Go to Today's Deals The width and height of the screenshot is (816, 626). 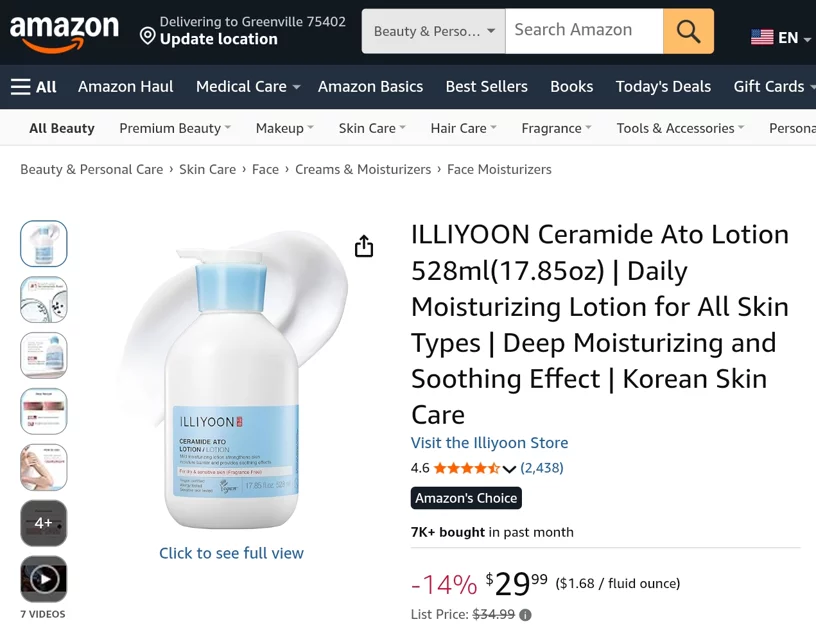pyautogui.click(x=663, y=86)
